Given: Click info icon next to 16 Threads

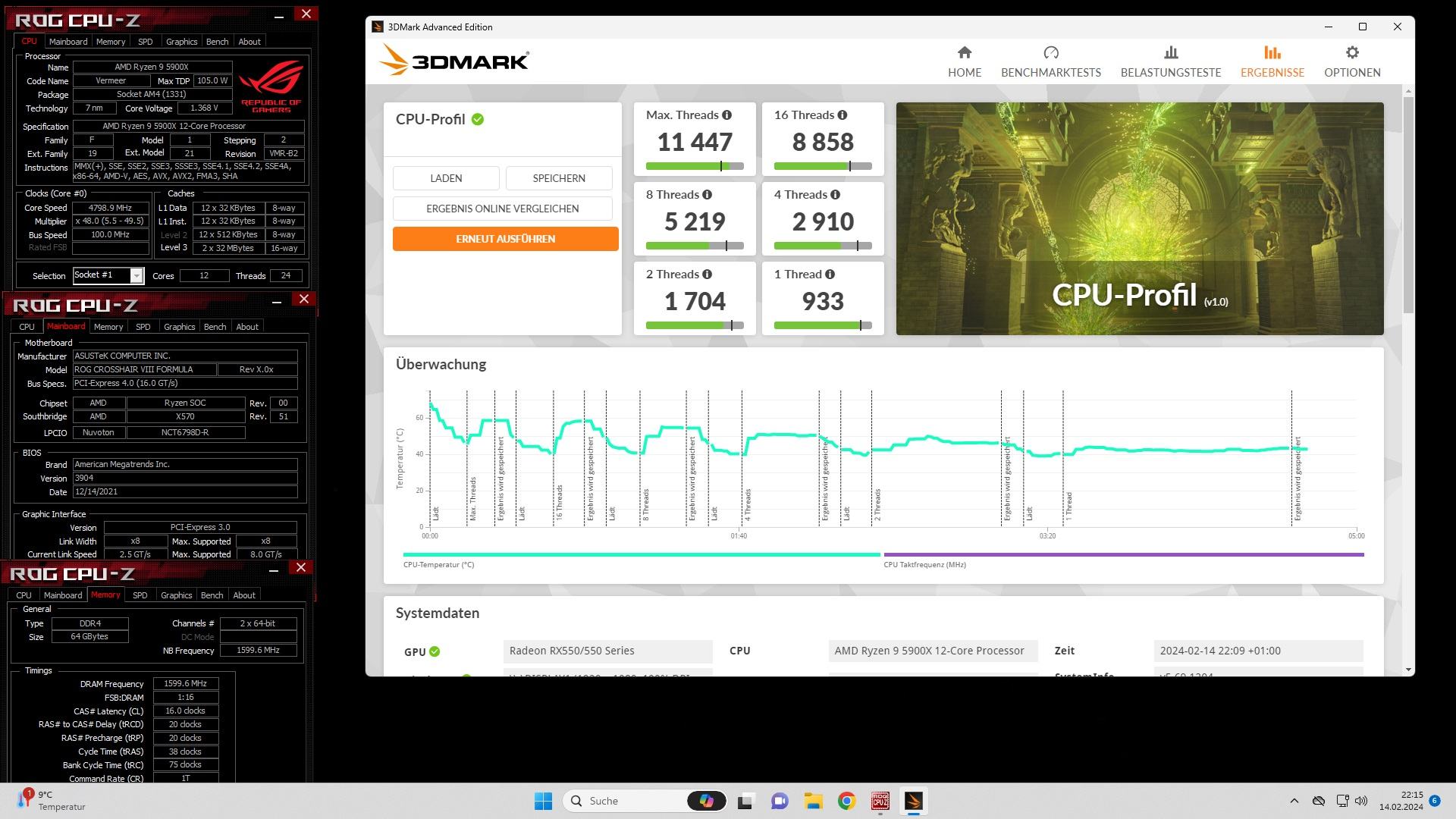Looking at the screenshot, I should 843,115.
